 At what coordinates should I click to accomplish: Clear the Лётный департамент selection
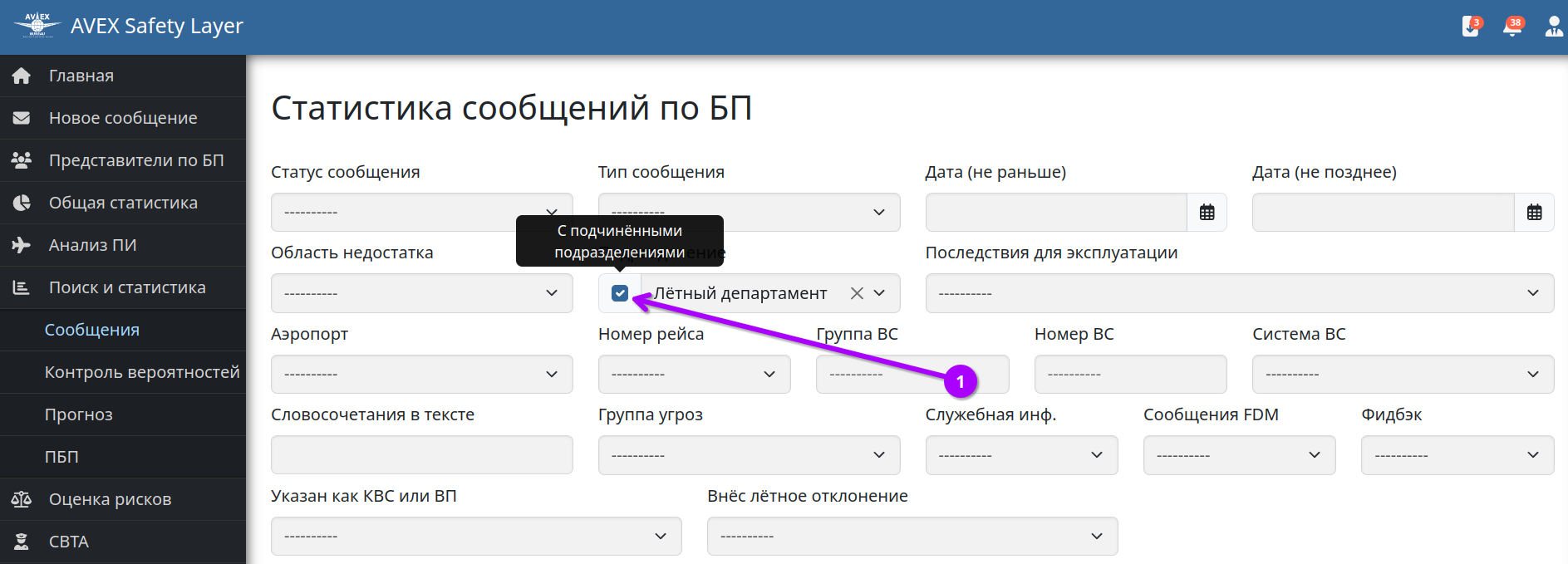(857, 293)
